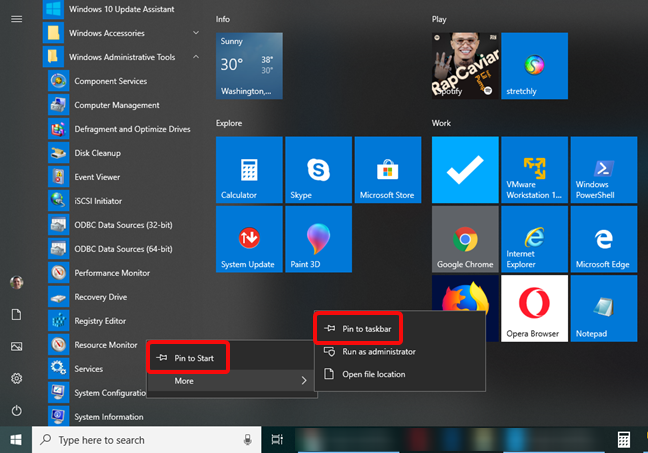Viewport: 648px width, 453px height.
Task: Open the Calculator tile
Action: [249, 170]
